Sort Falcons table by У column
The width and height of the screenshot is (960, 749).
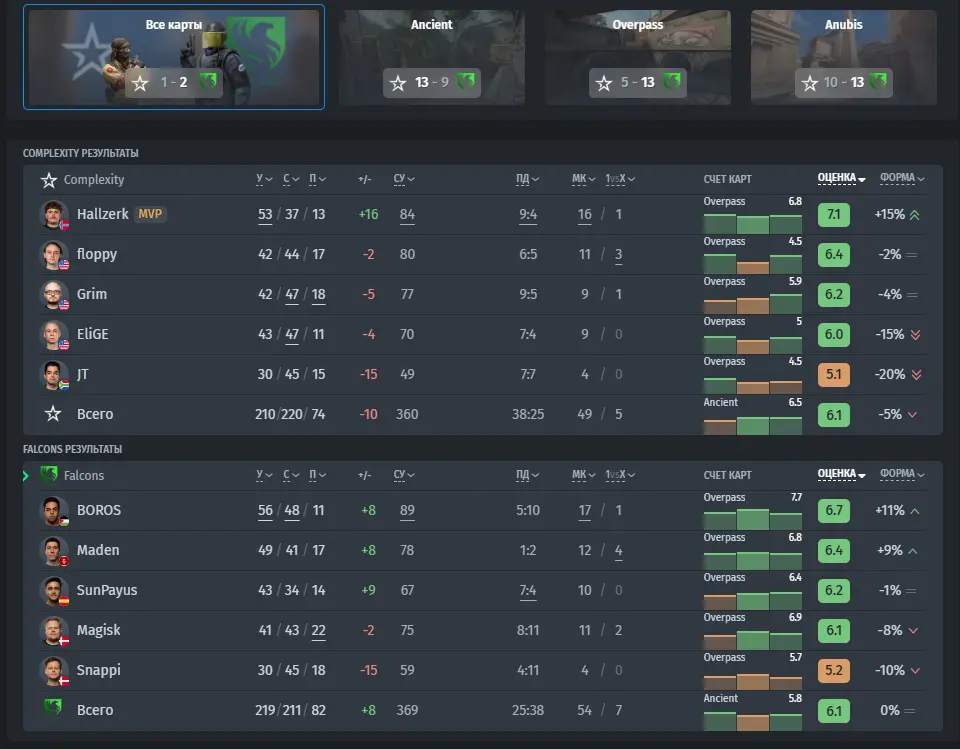tap(264, 475)
